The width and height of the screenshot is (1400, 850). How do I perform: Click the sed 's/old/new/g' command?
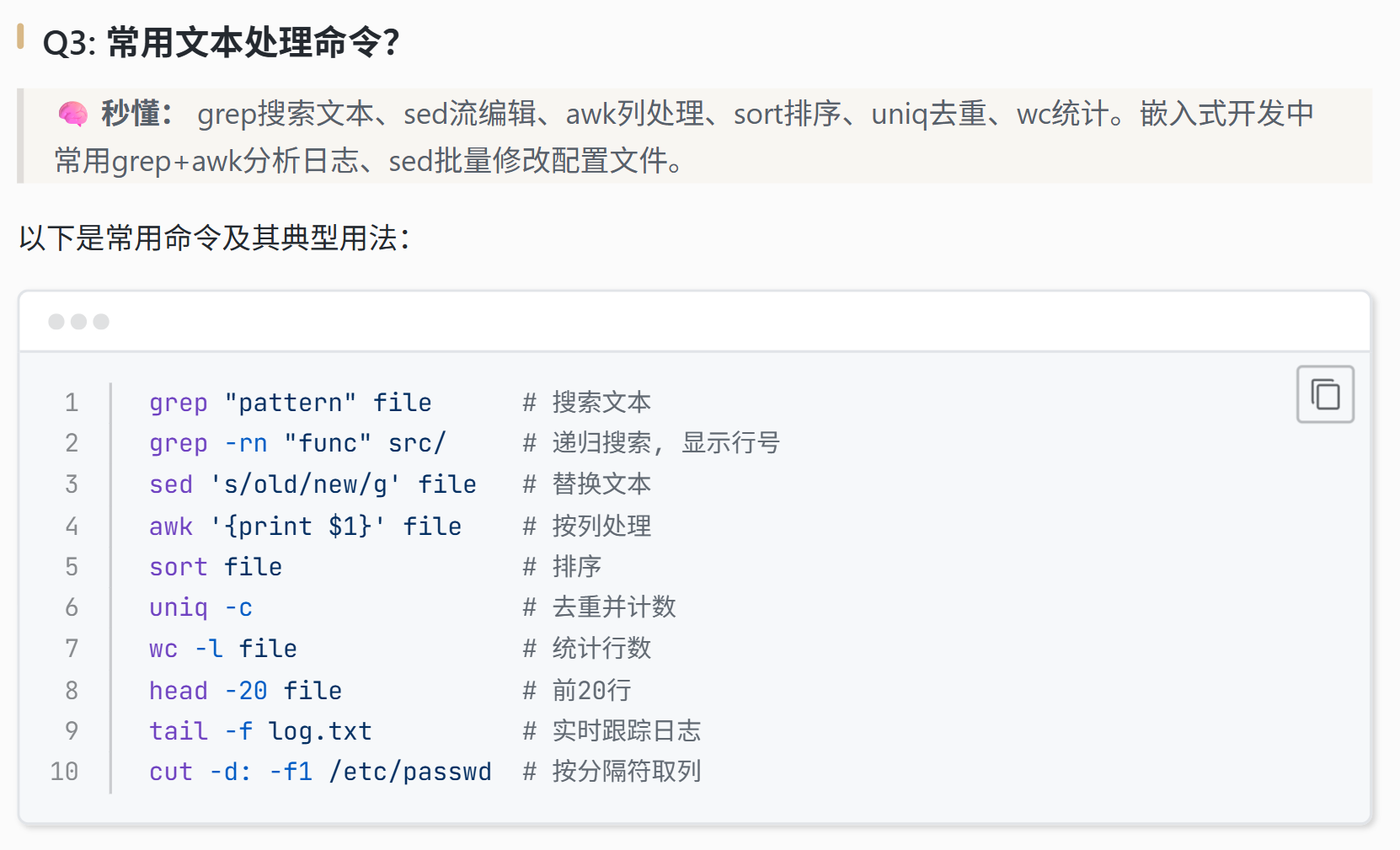tap(313, 484)
